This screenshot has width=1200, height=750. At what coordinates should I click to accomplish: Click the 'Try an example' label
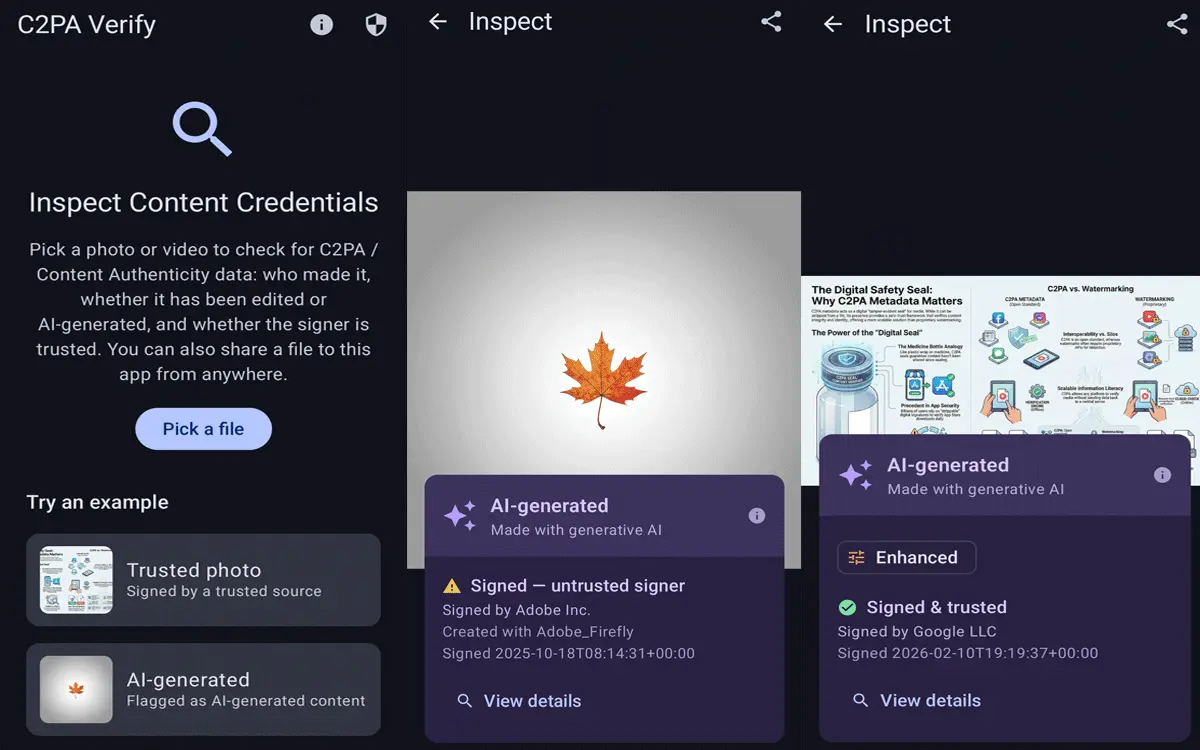(98, 502)
